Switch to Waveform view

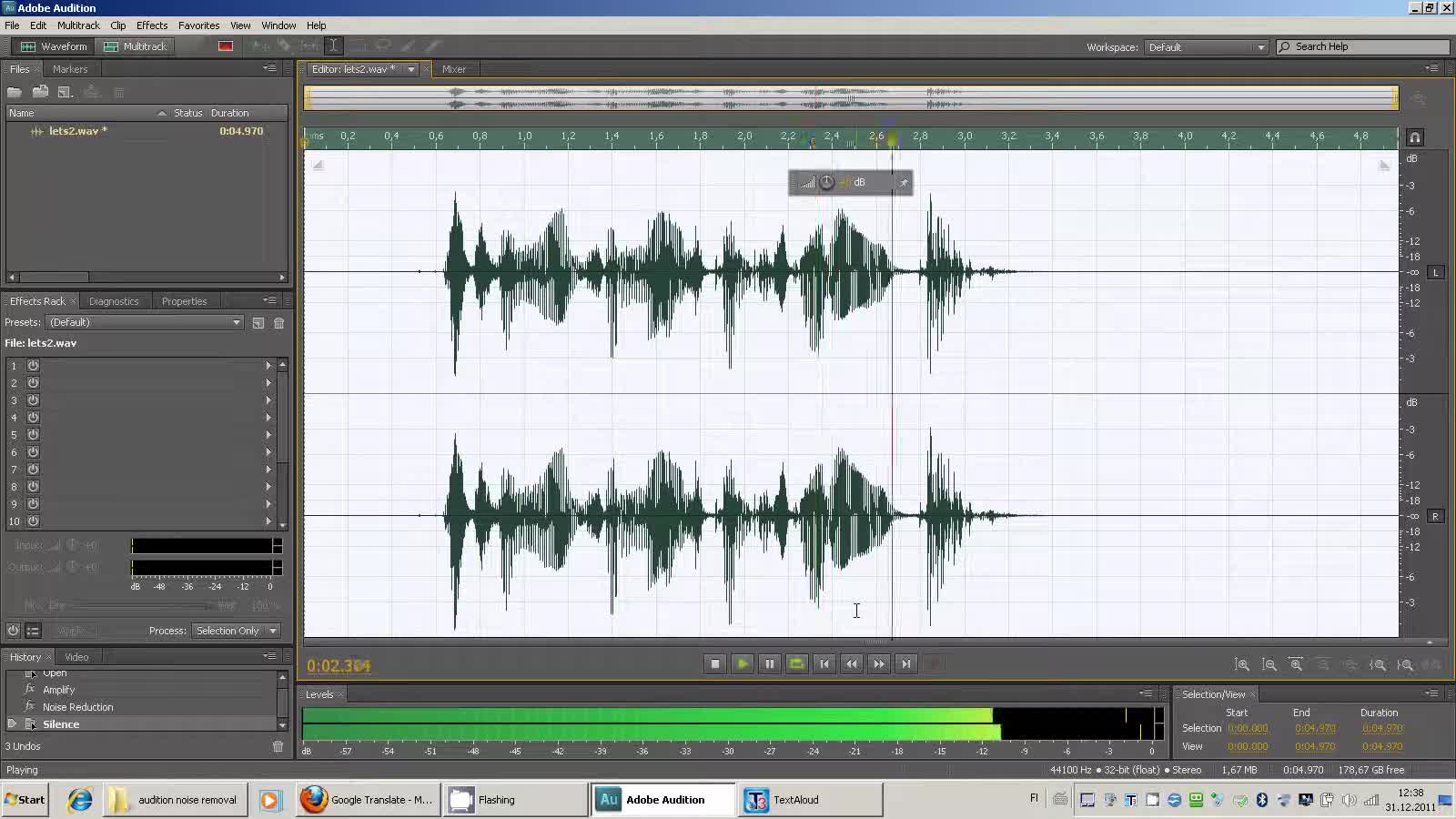coord(54,46)
